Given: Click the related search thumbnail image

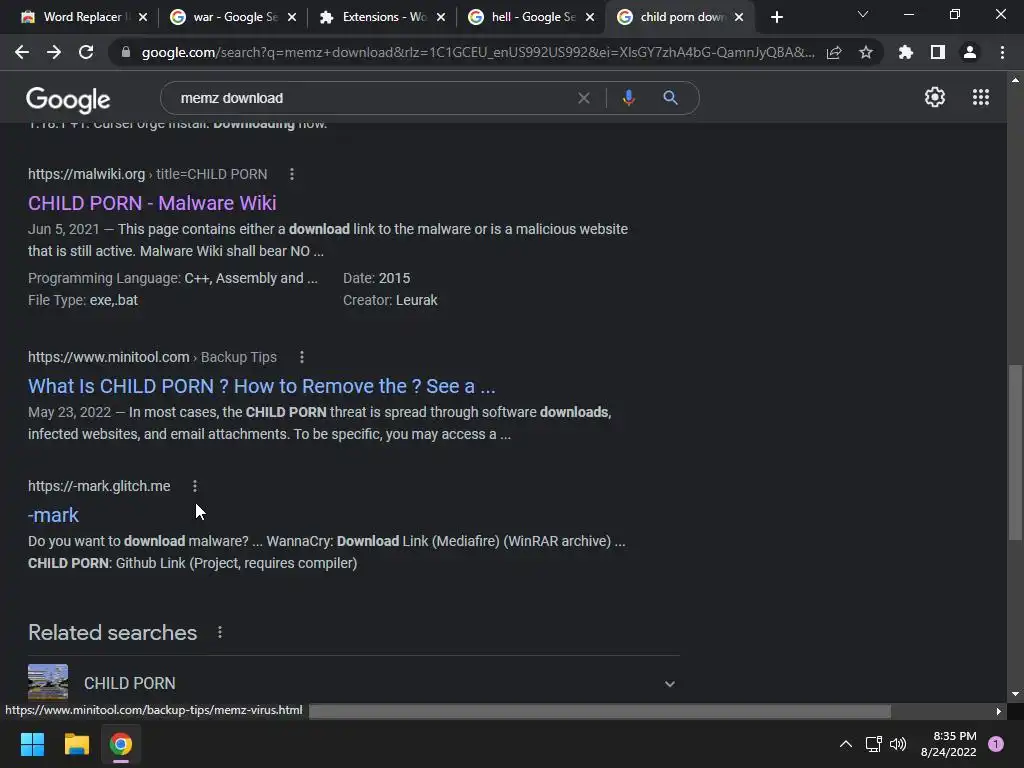Looking at the screenshot, I should 48,682.
